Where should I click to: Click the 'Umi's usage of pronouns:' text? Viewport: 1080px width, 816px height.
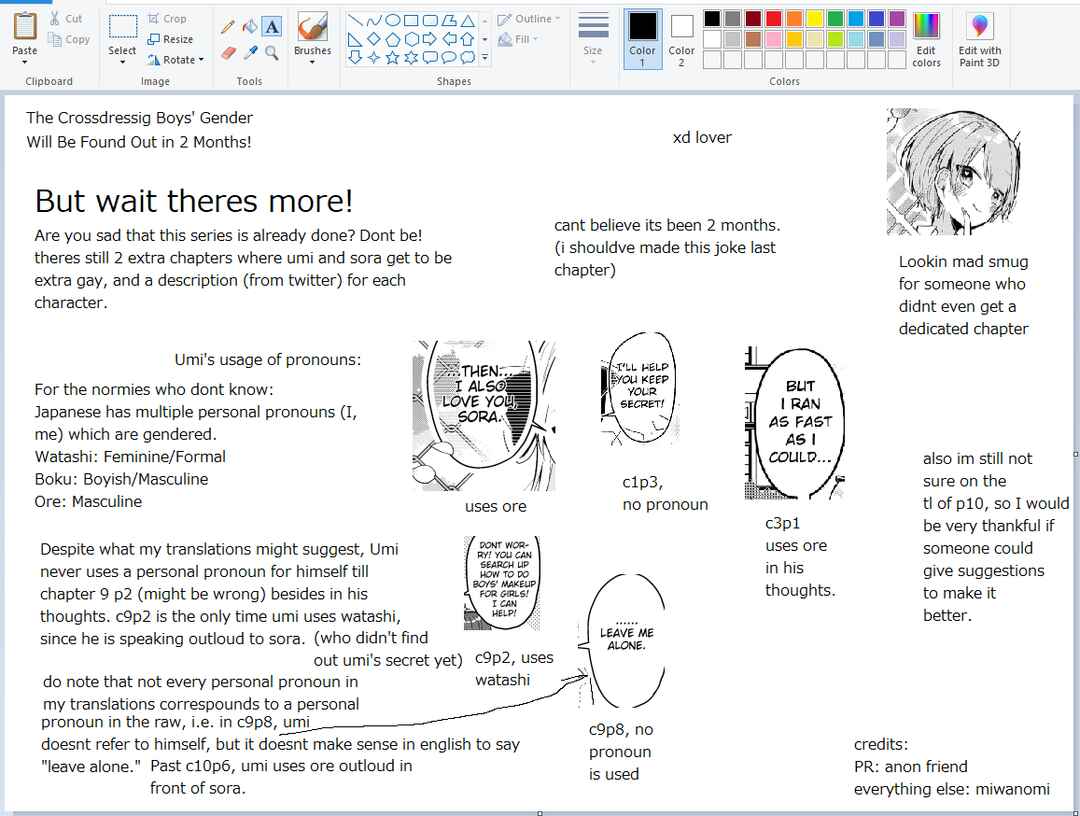(267, 359)
